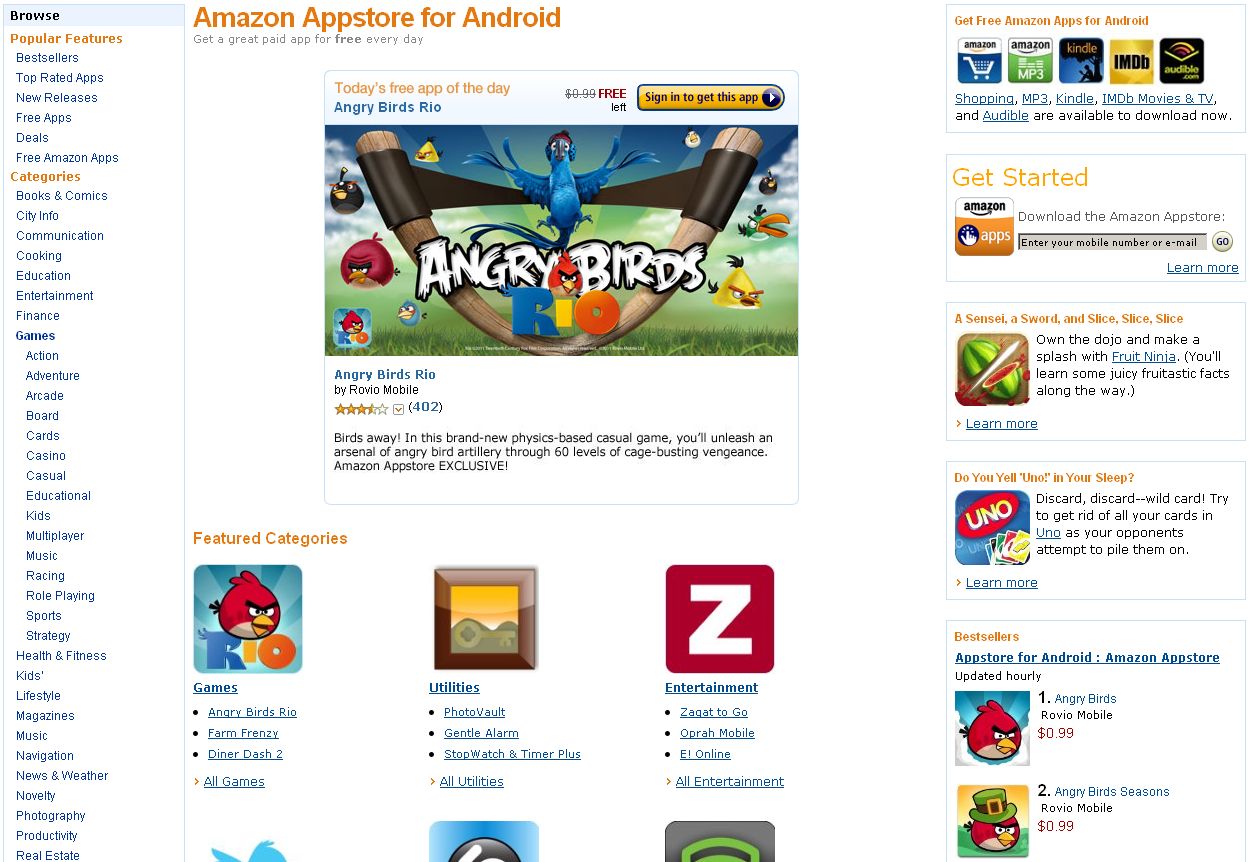The width and height of the screenshot is (1250, 862).
Task: Open the IMDb app icon
Action: 1131,61
